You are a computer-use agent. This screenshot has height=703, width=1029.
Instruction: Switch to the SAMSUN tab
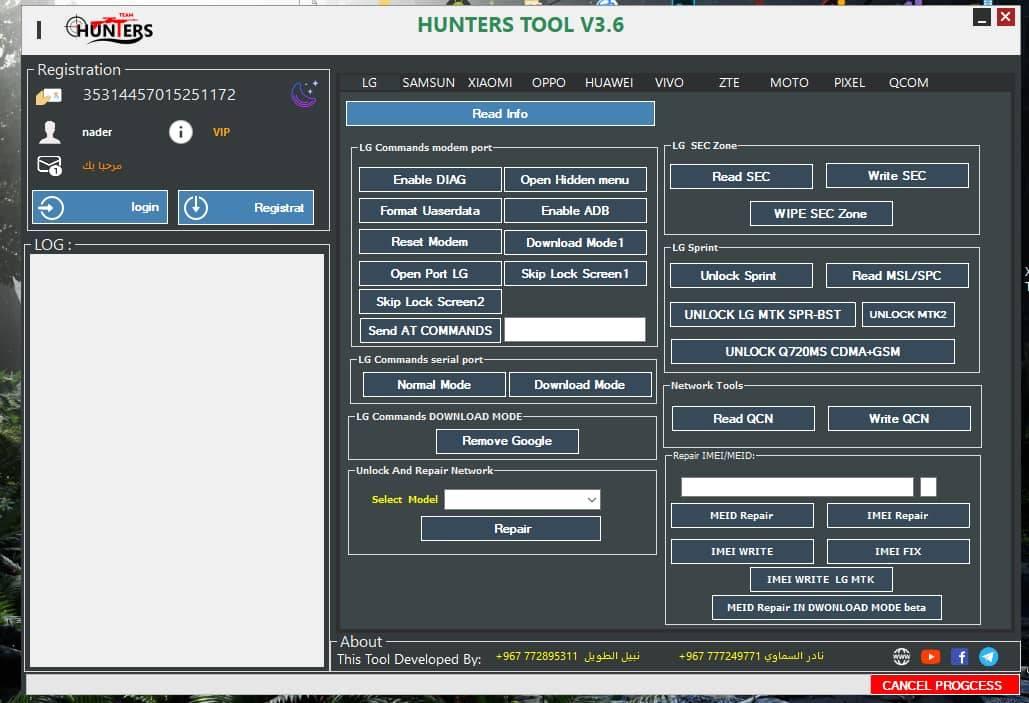429,83
